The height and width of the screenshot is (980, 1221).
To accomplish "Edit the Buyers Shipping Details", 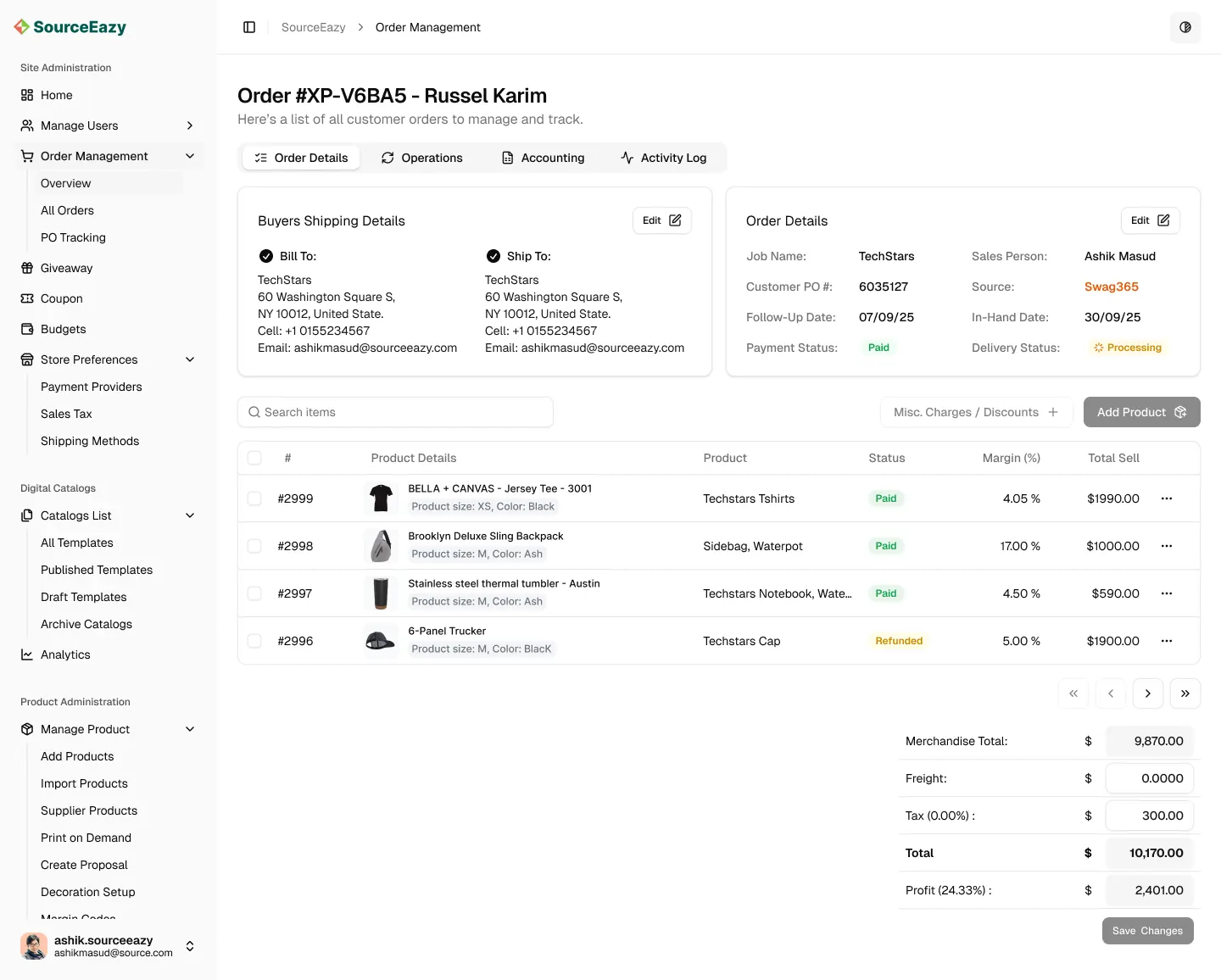I will pyautogui.click(x=662, y=220).
